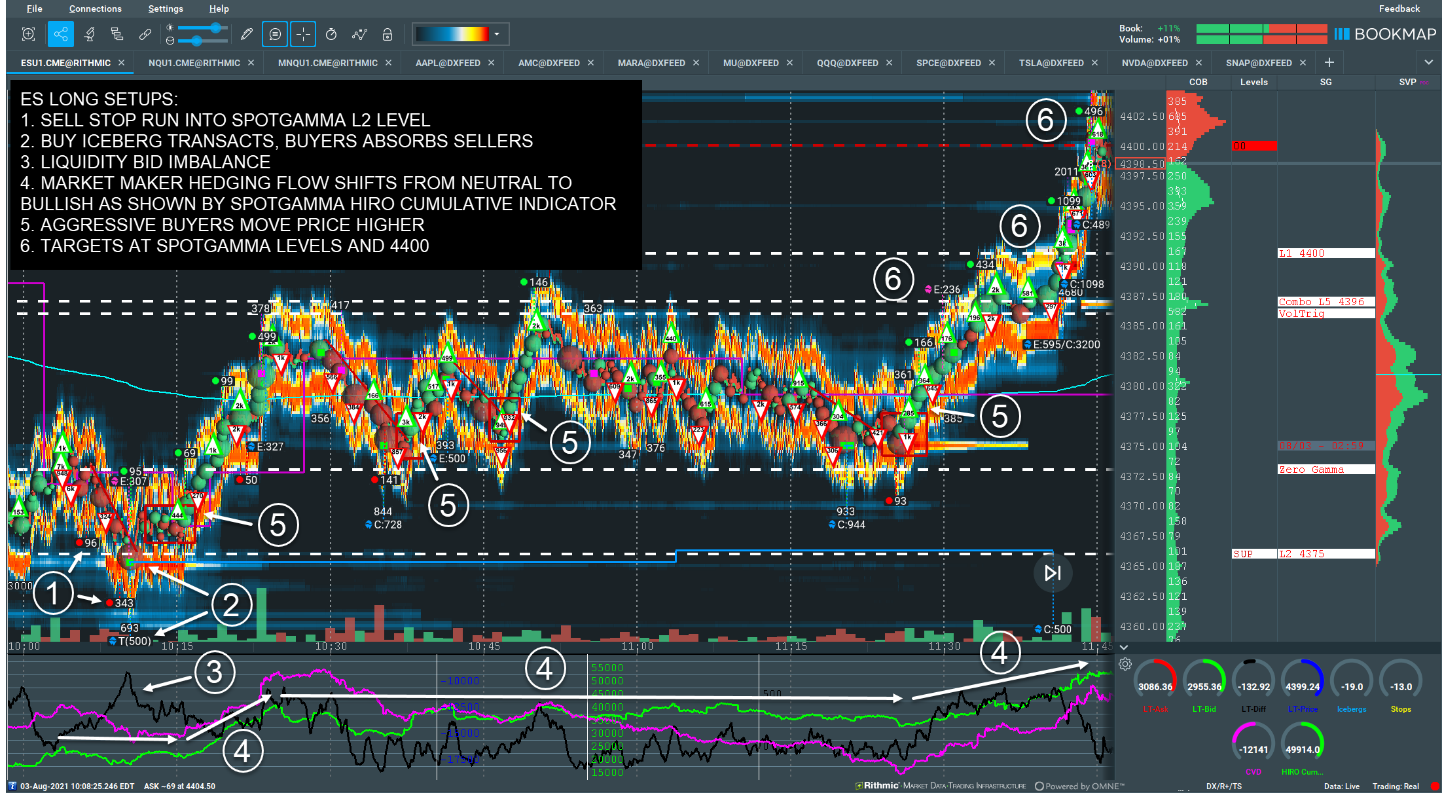Click the chain link instruments icon
Viewport: 1442px width, 793px height.
click(144, 33)
